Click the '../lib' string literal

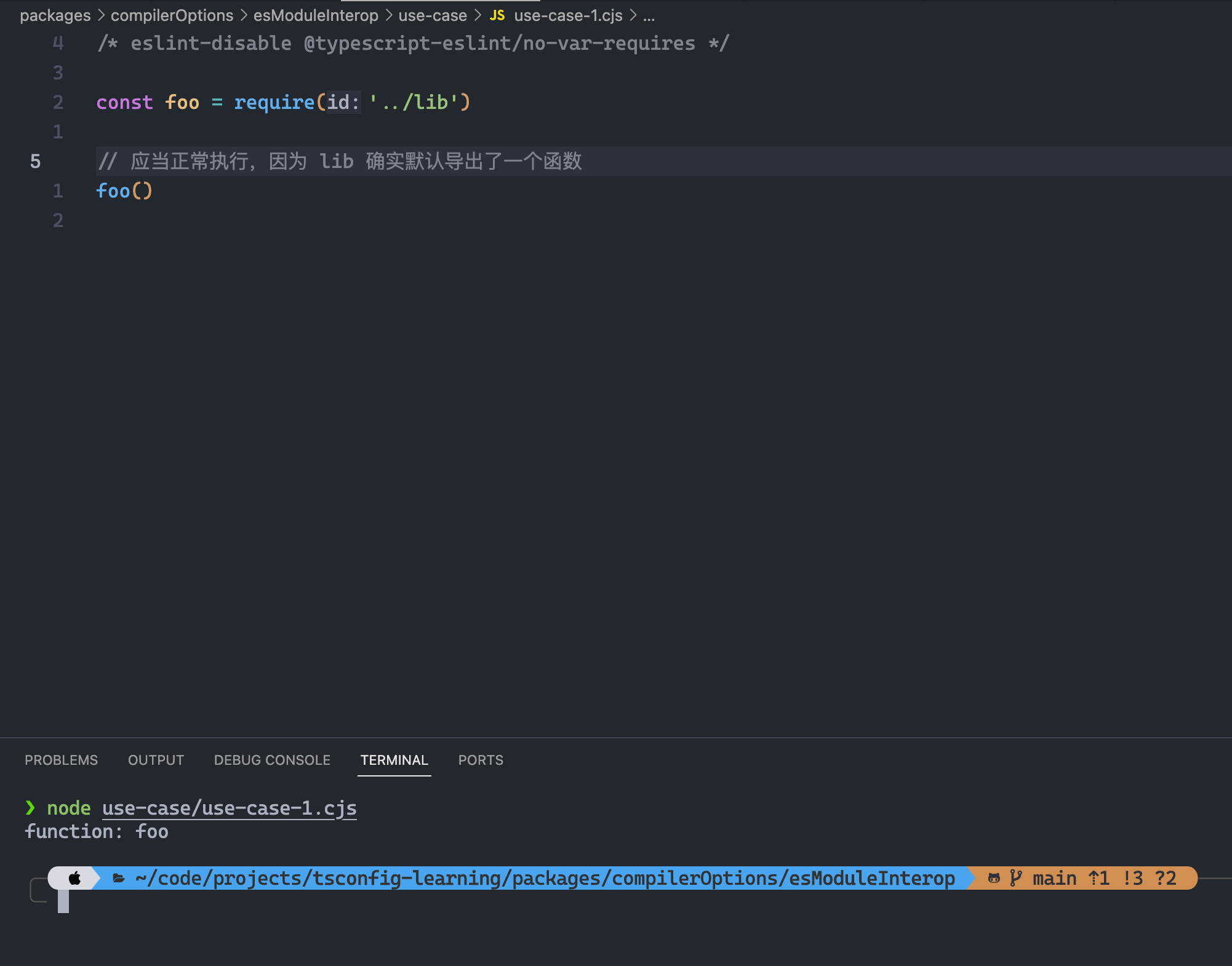click(414, 102)
